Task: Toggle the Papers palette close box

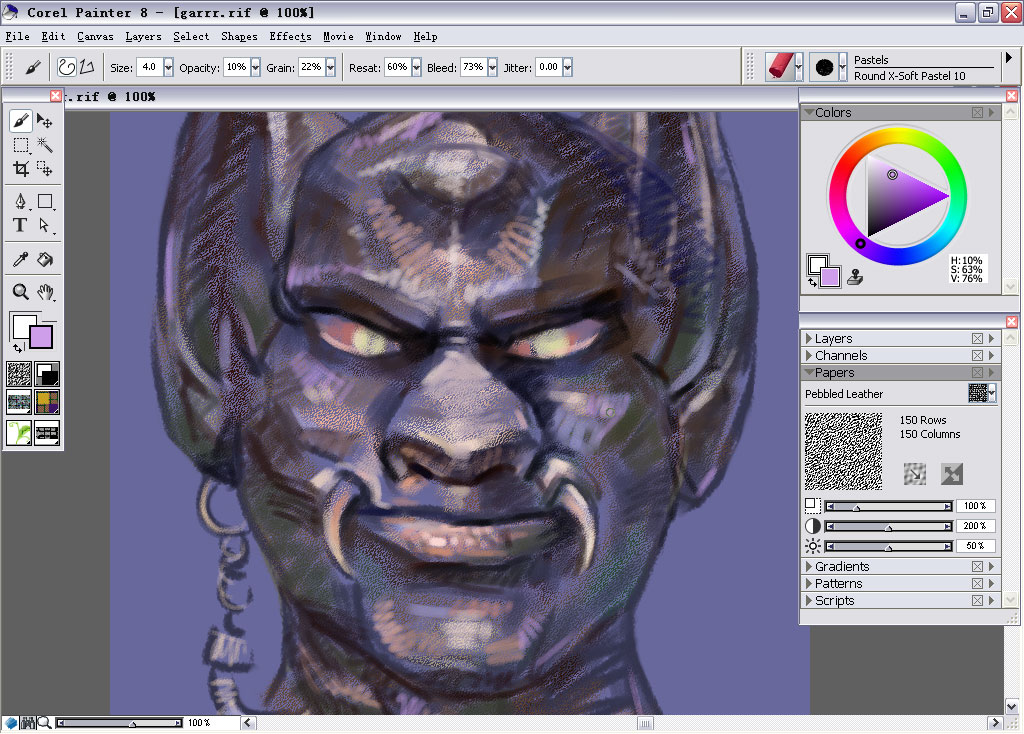Action: (x=977, y=372)
